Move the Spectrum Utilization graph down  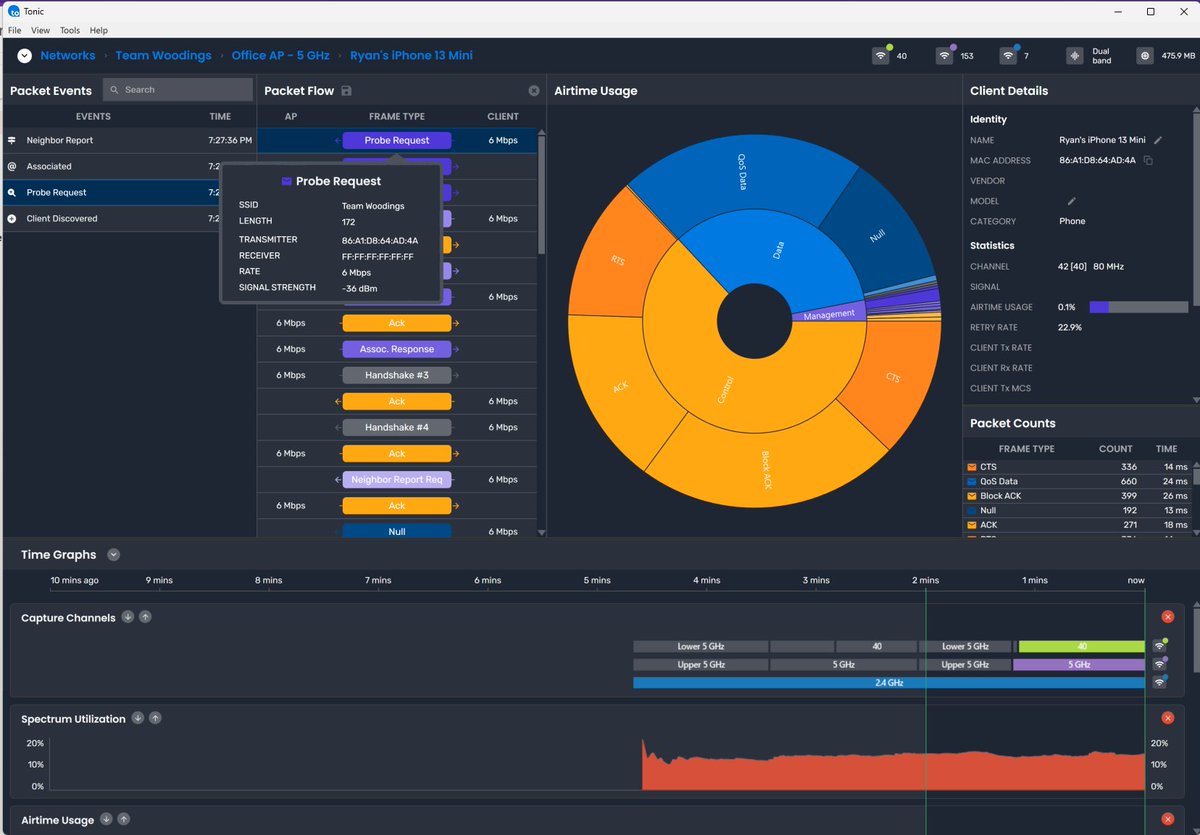coord(138,718)
